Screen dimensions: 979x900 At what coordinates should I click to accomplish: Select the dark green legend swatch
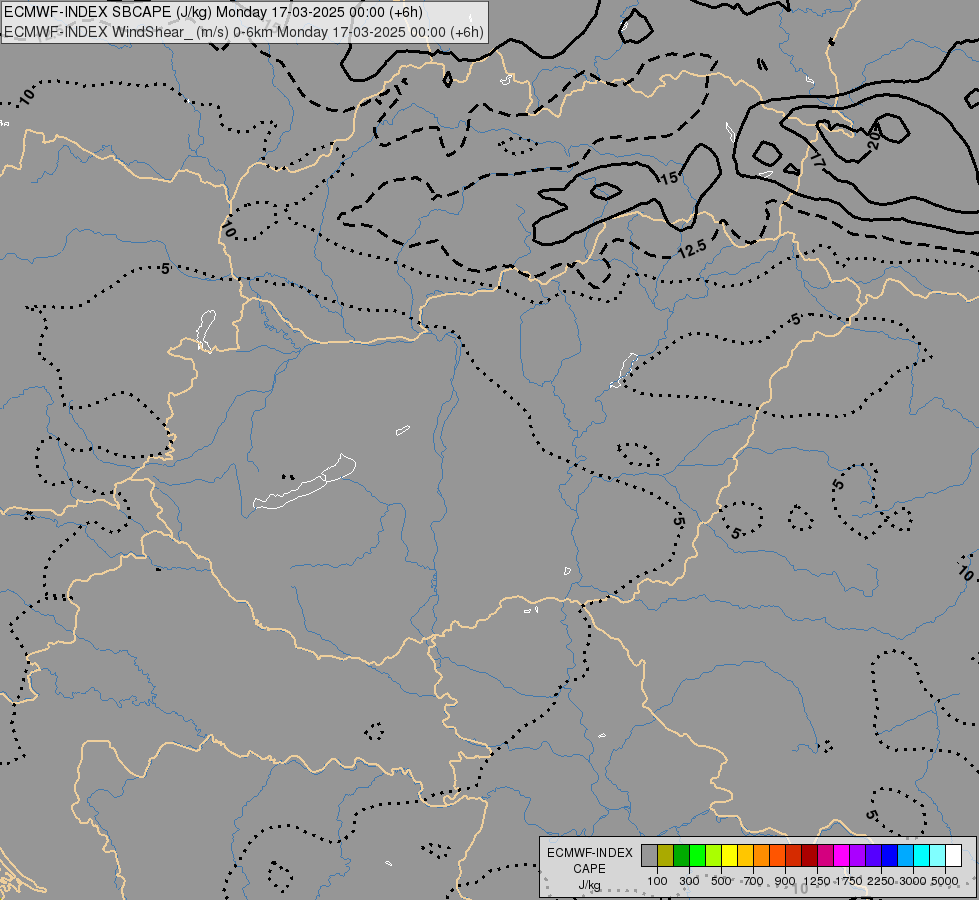click(681, 855)
